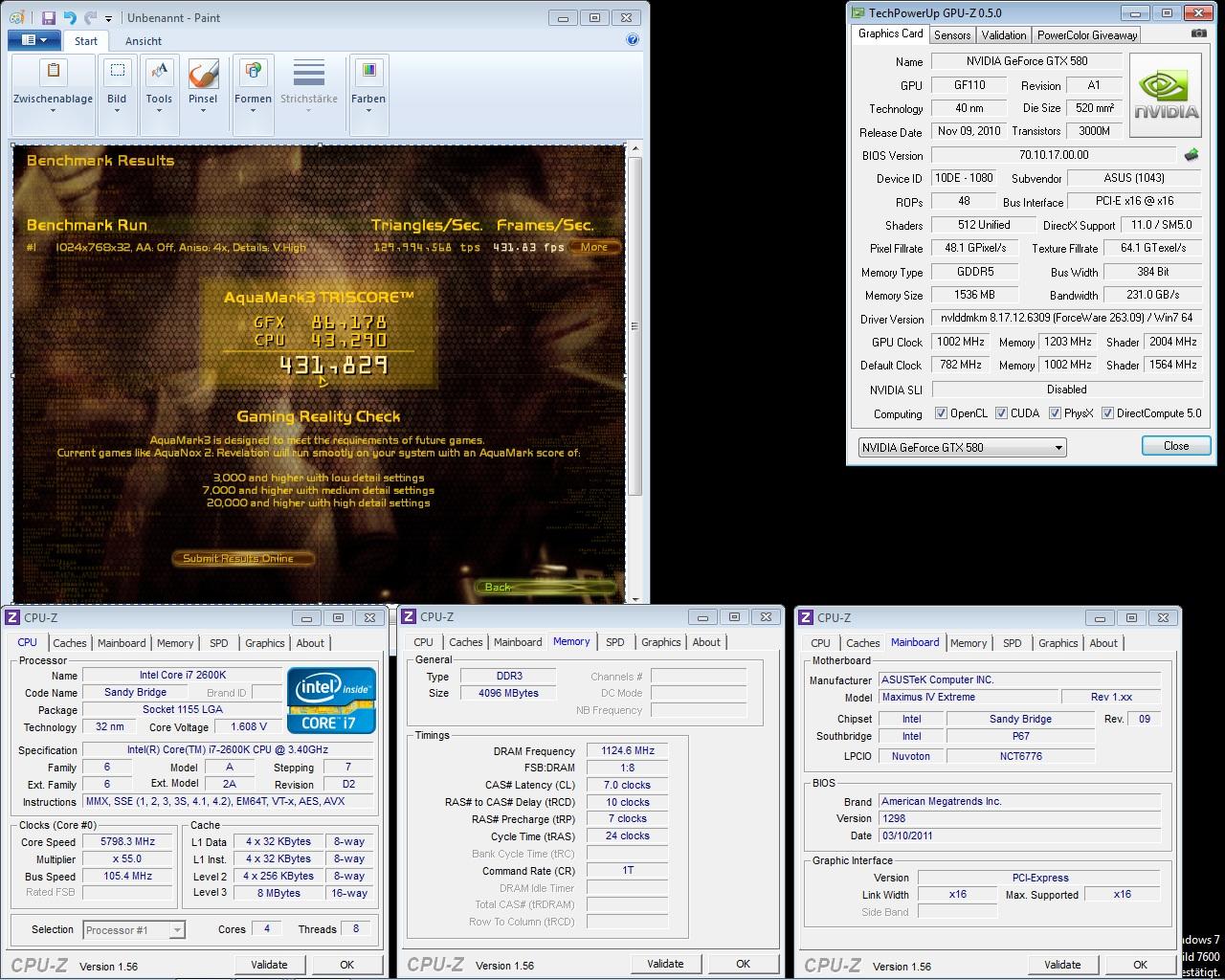Click the Core Voltage value 1.608 V

248,727
